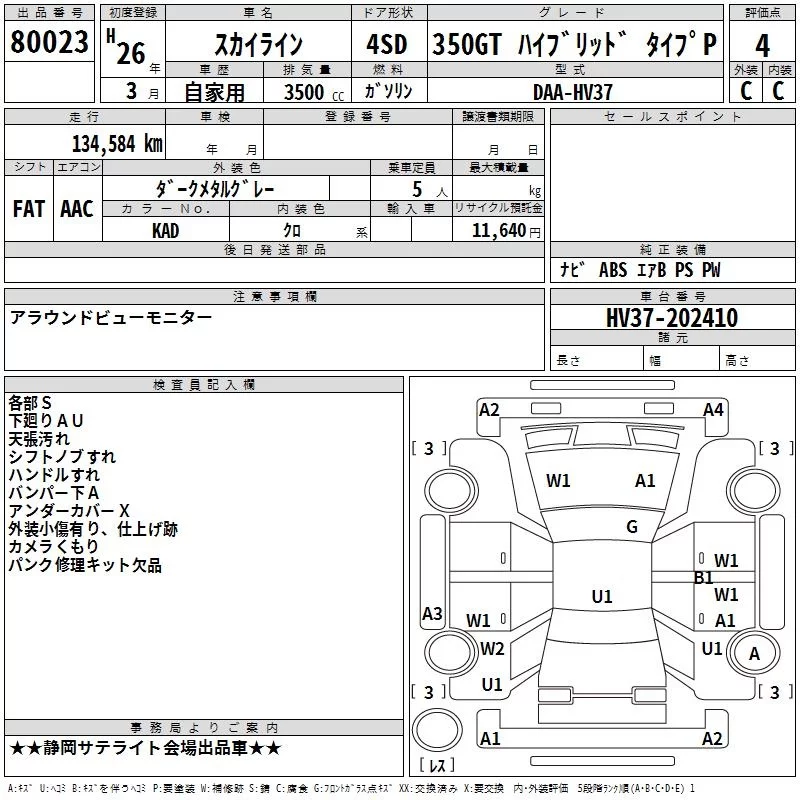Screen dimensions: 800x800
Task: Click transmission type FAT
Action: coord(29,209)
